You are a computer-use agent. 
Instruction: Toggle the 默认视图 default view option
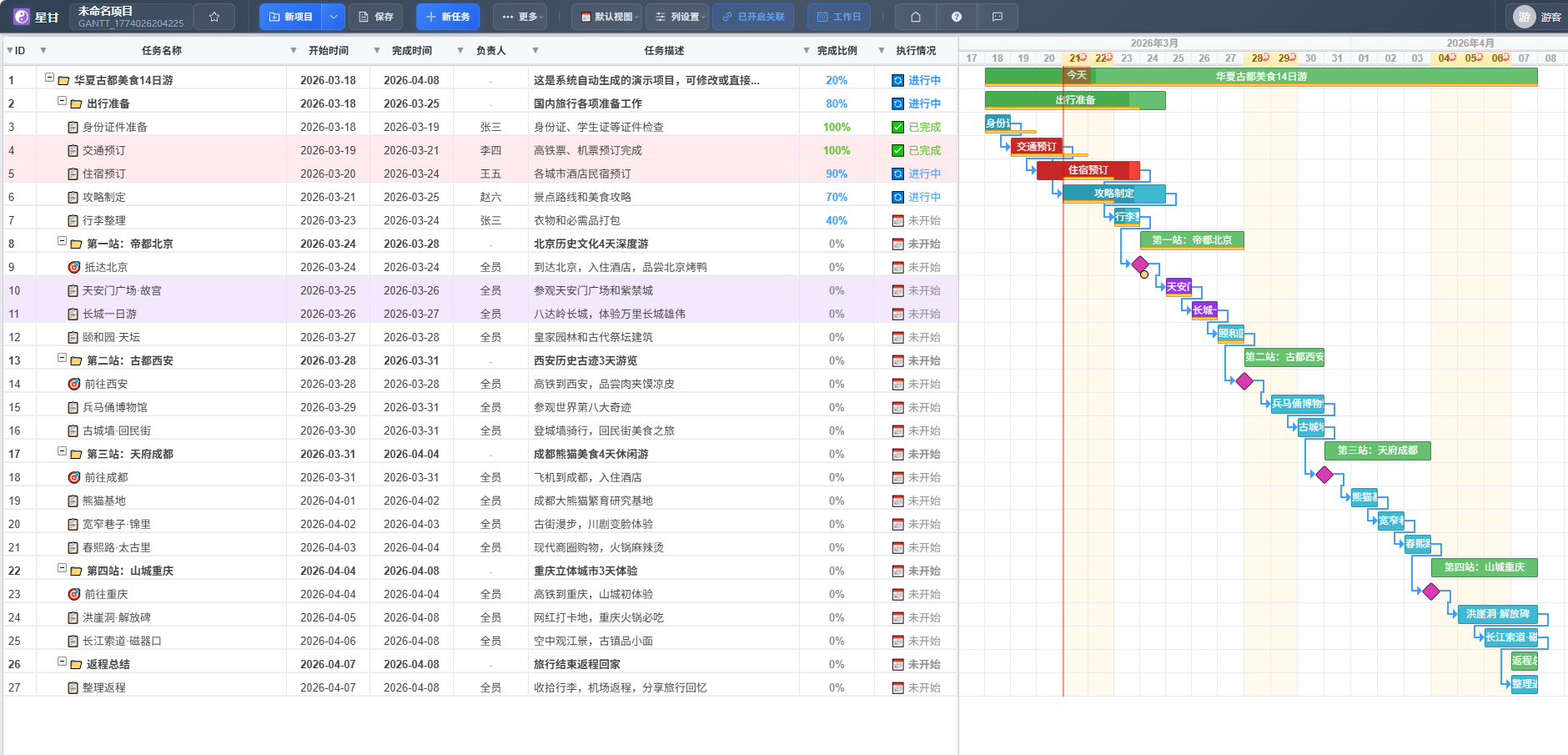click(606, 16)
